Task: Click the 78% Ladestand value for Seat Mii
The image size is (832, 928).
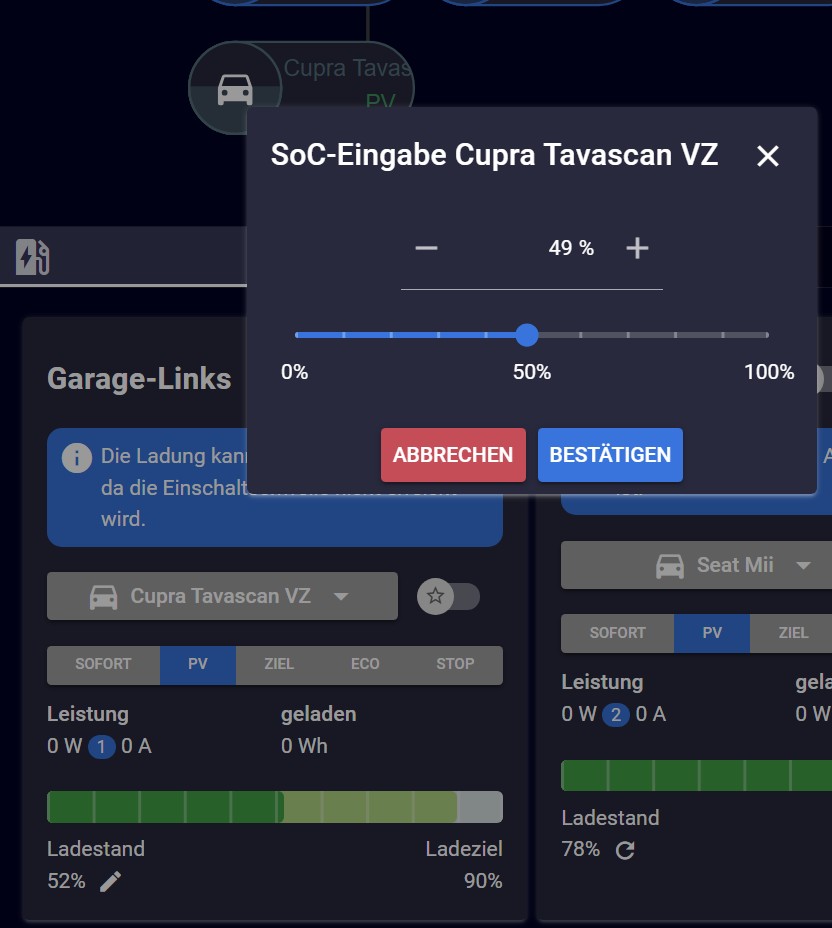Action: 581,849
